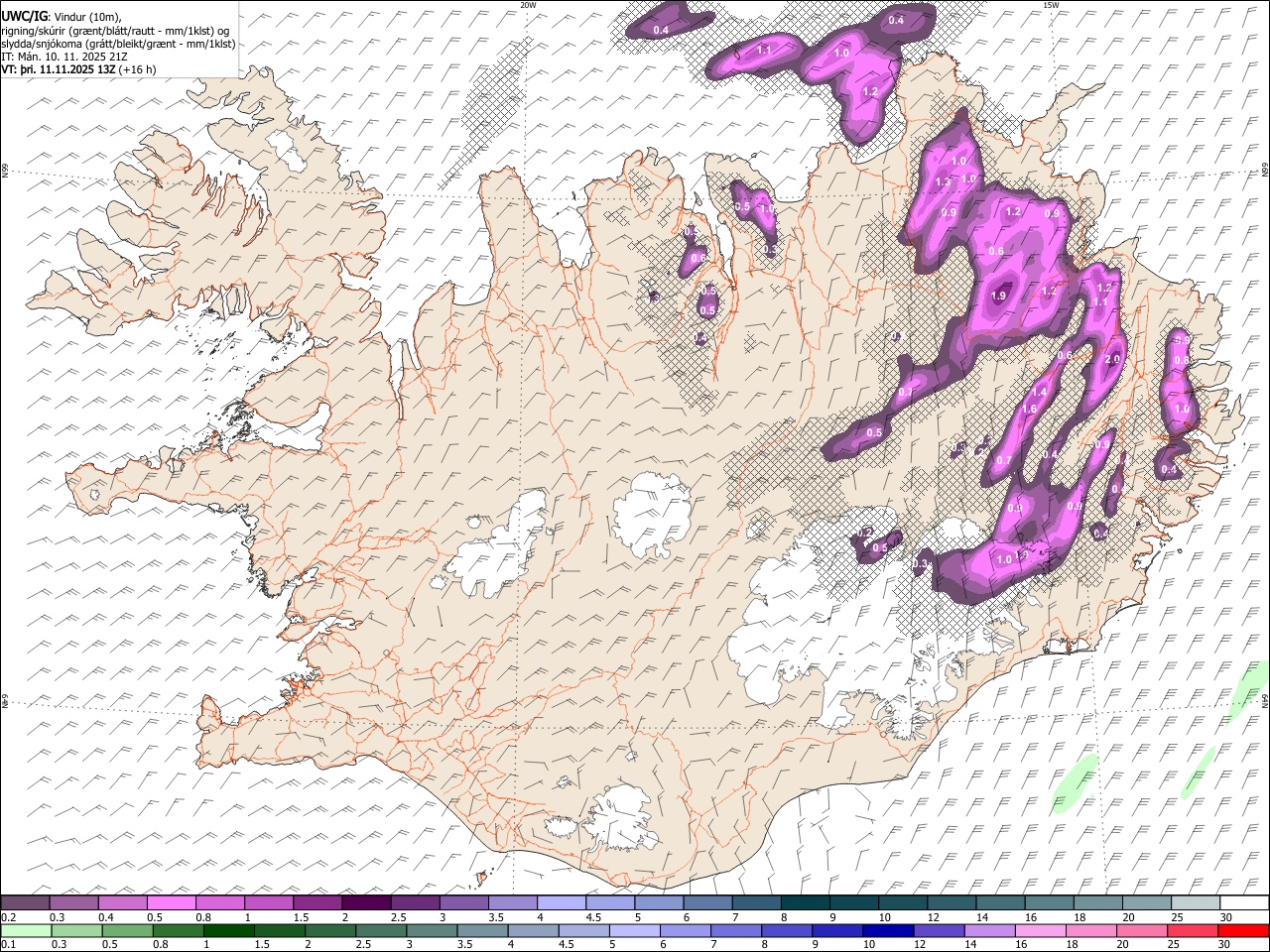Click the '1.3' snowfall value on map
This screenshot has height=952, width=1270.
point(943,182)
